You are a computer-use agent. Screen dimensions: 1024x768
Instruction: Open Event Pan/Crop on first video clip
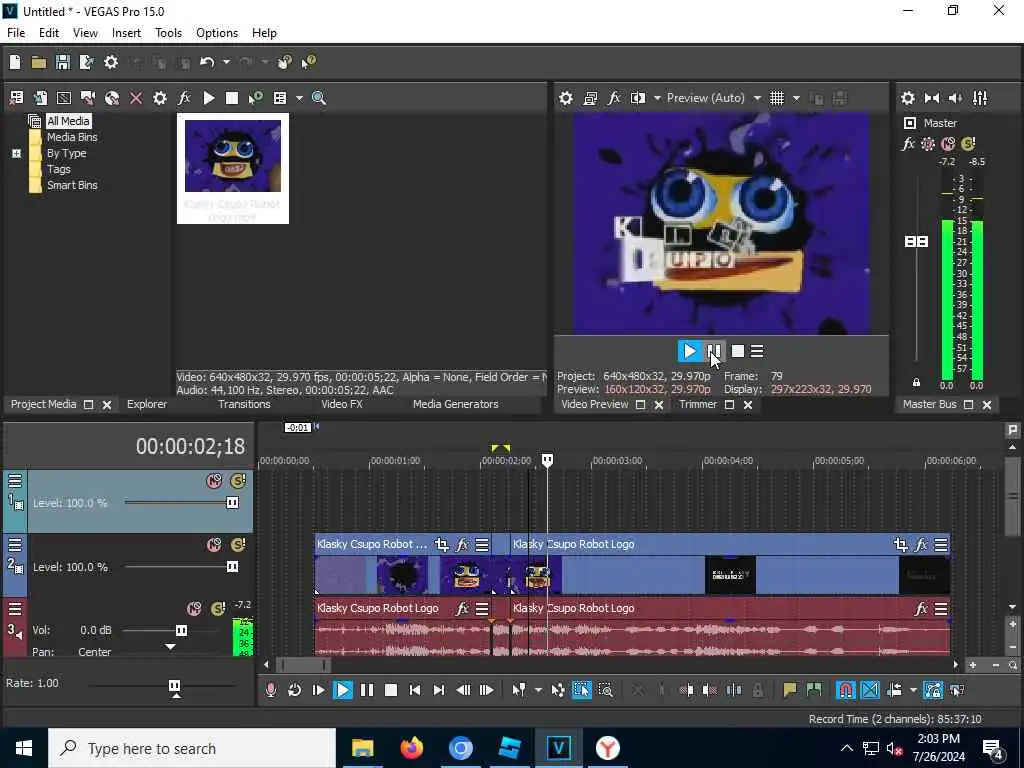click(441, 544)
